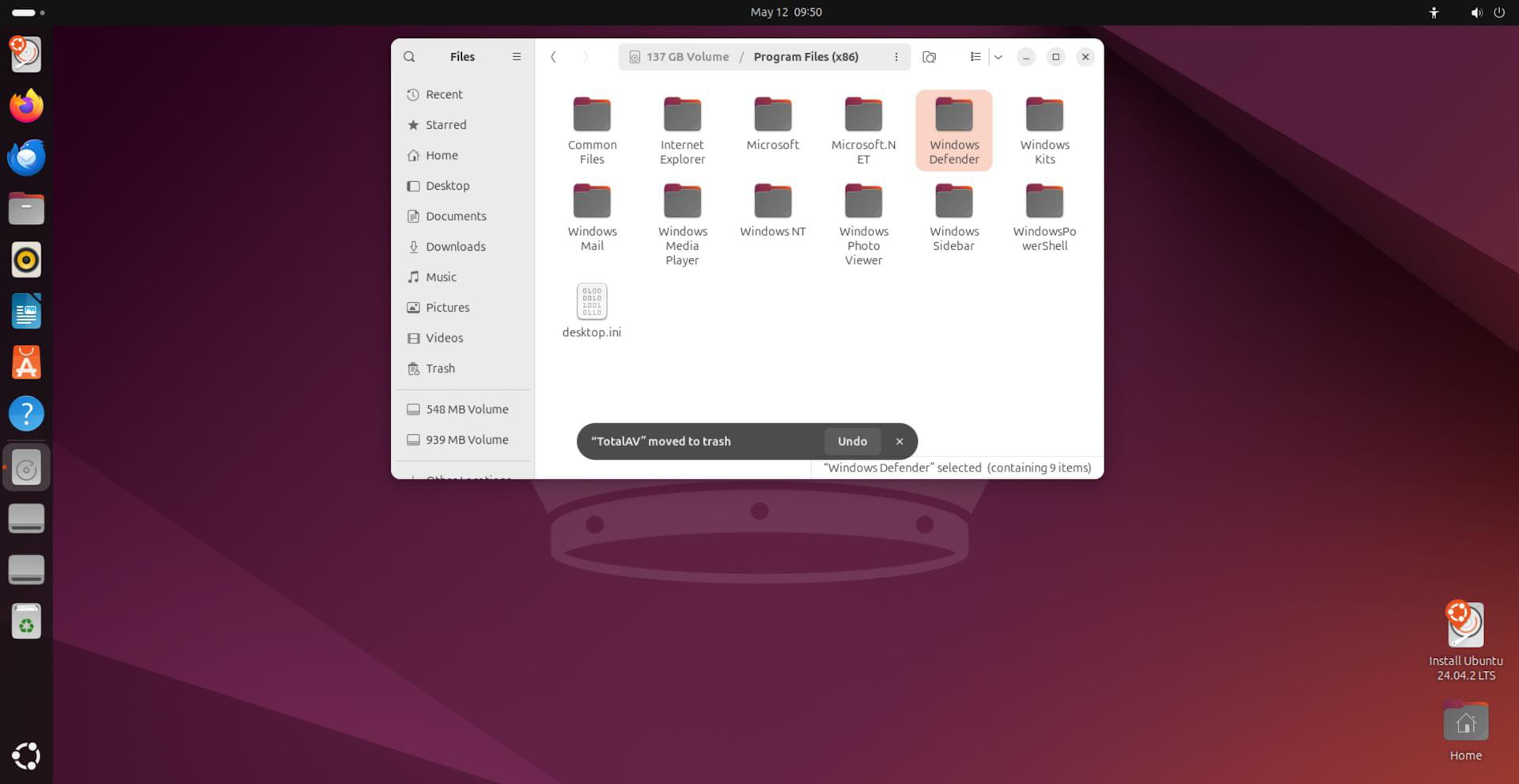Dismiss the TotalAV trash notification

click(x=900, y=441)
